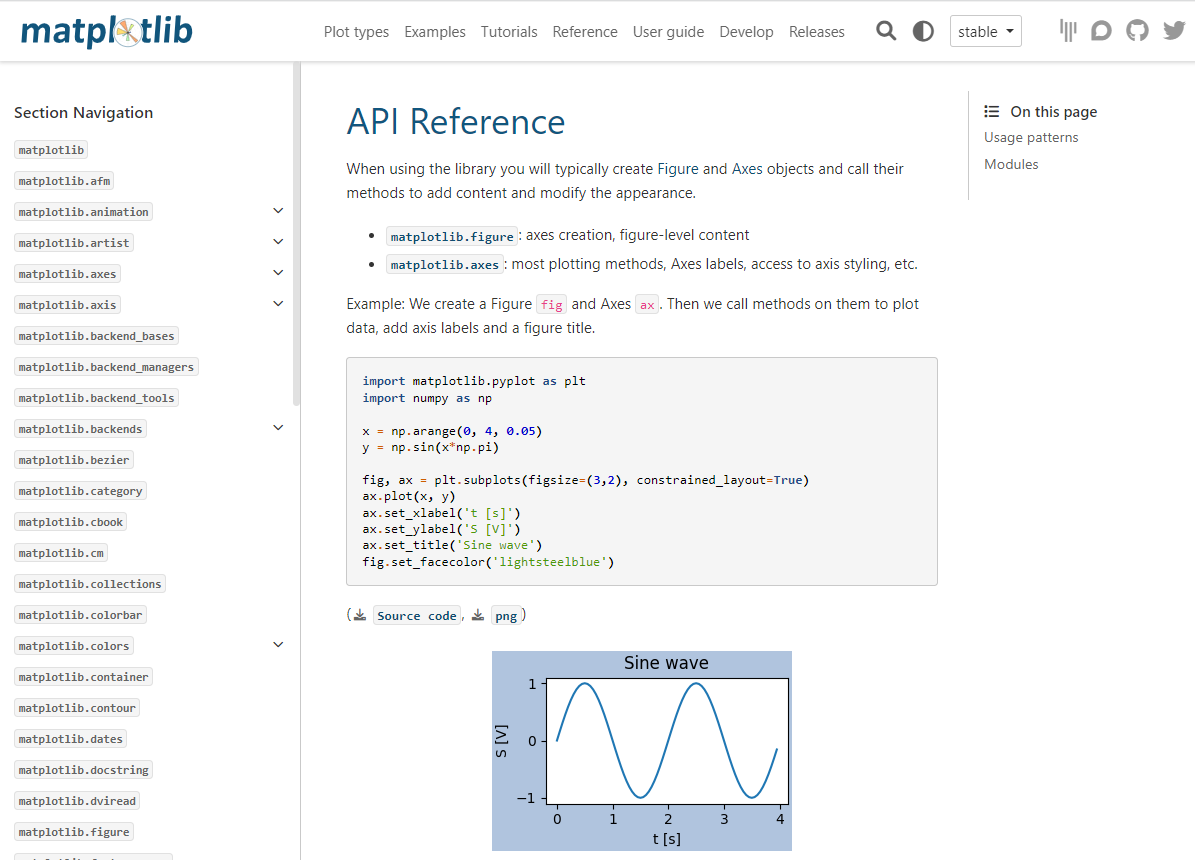The image size is (1195, 860).
Task: Click the inline ax code label
Action: [647, 305]
